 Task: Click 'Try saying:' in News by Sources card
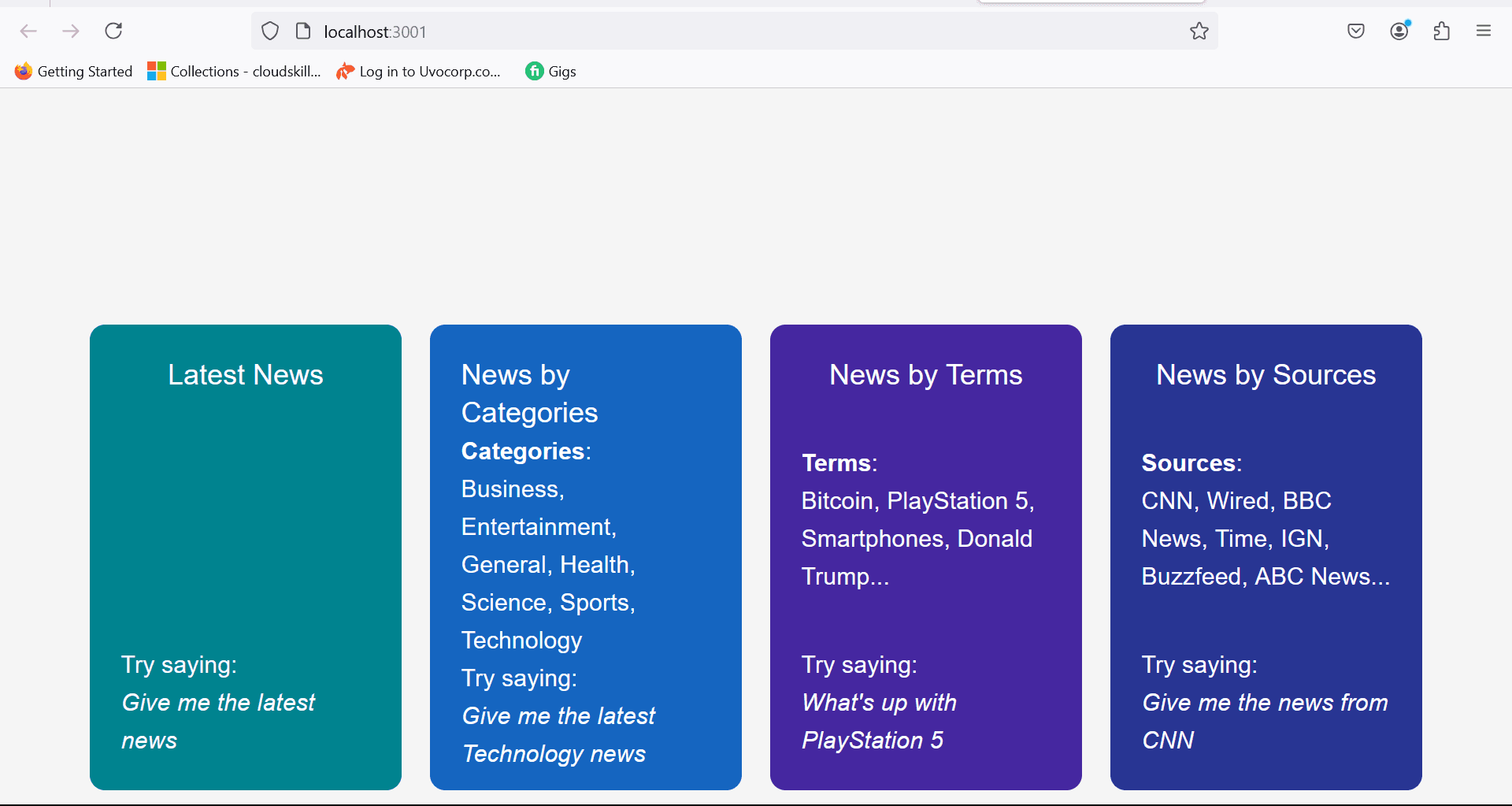point(1199,665)
